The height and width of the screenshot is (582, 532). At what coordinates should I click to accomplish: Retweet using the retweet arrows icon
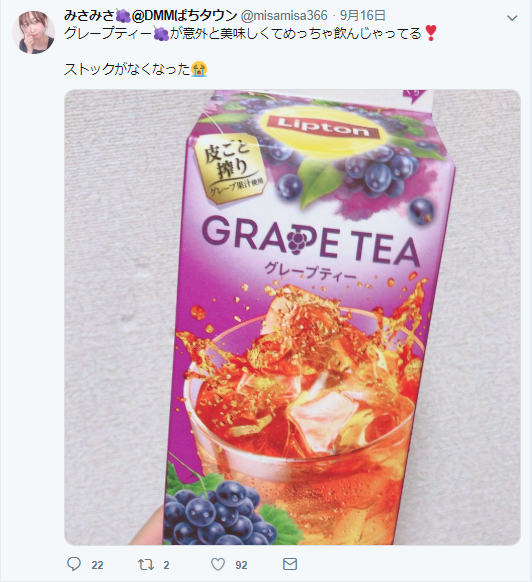point(145,565)
